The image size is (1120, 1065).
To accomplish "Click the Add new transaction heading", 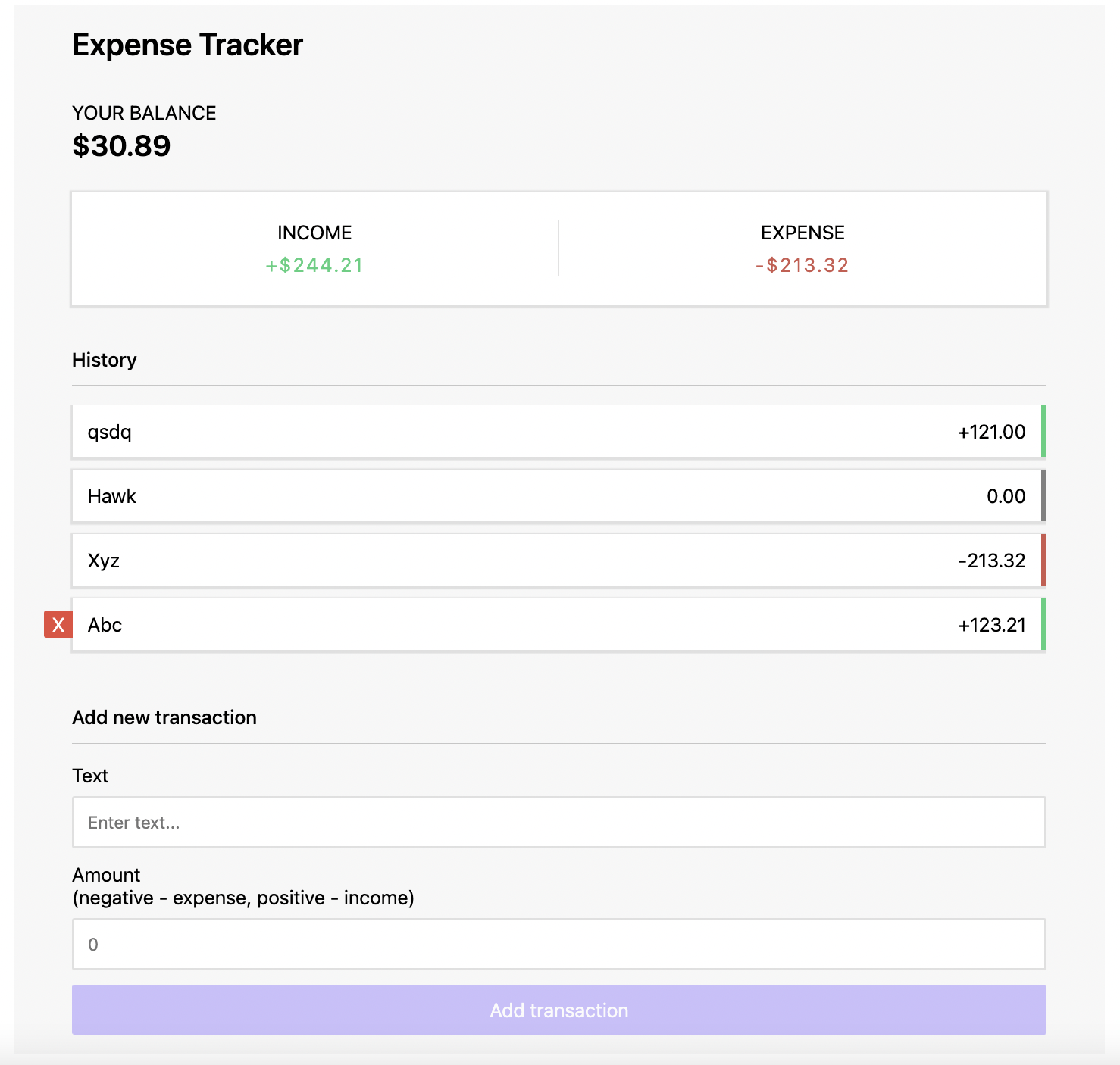I will pyautogui.click(x=164, y=717).
